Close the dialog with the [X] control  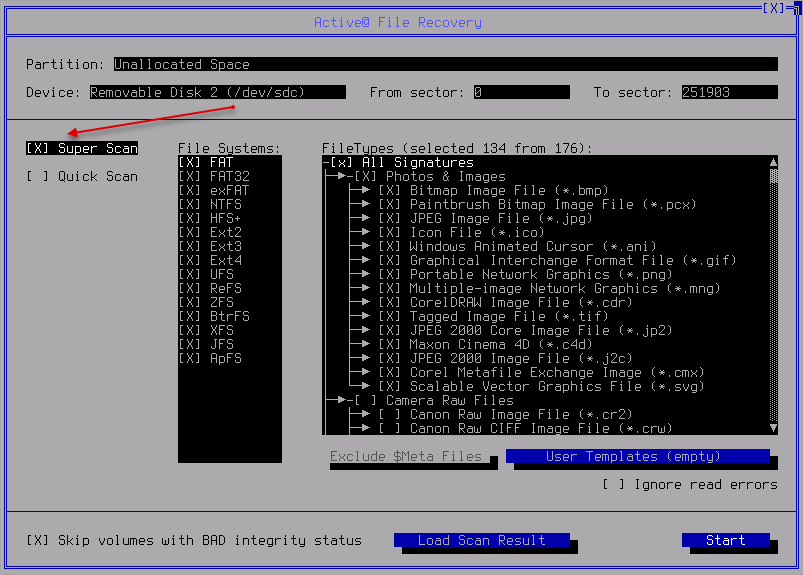[x=773, y=8]
